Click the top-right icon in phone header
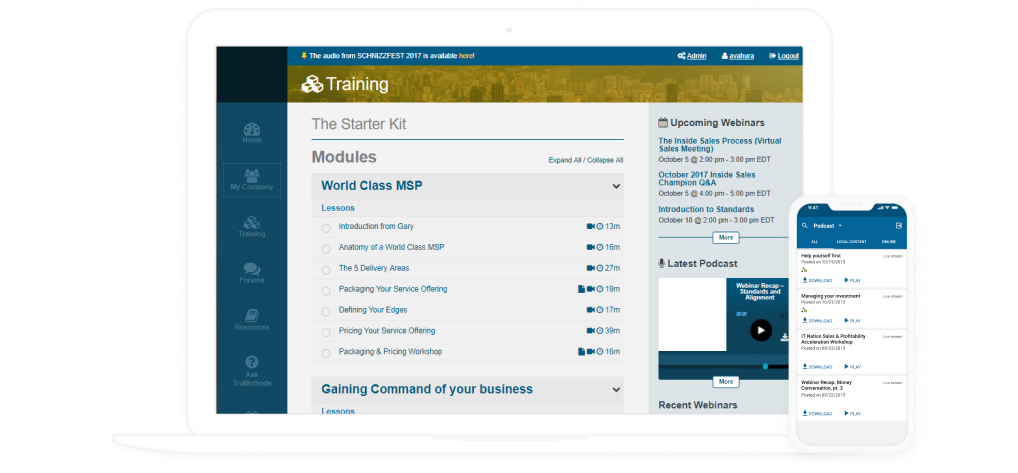This screenshot has width=1018, height=473. 899,226
